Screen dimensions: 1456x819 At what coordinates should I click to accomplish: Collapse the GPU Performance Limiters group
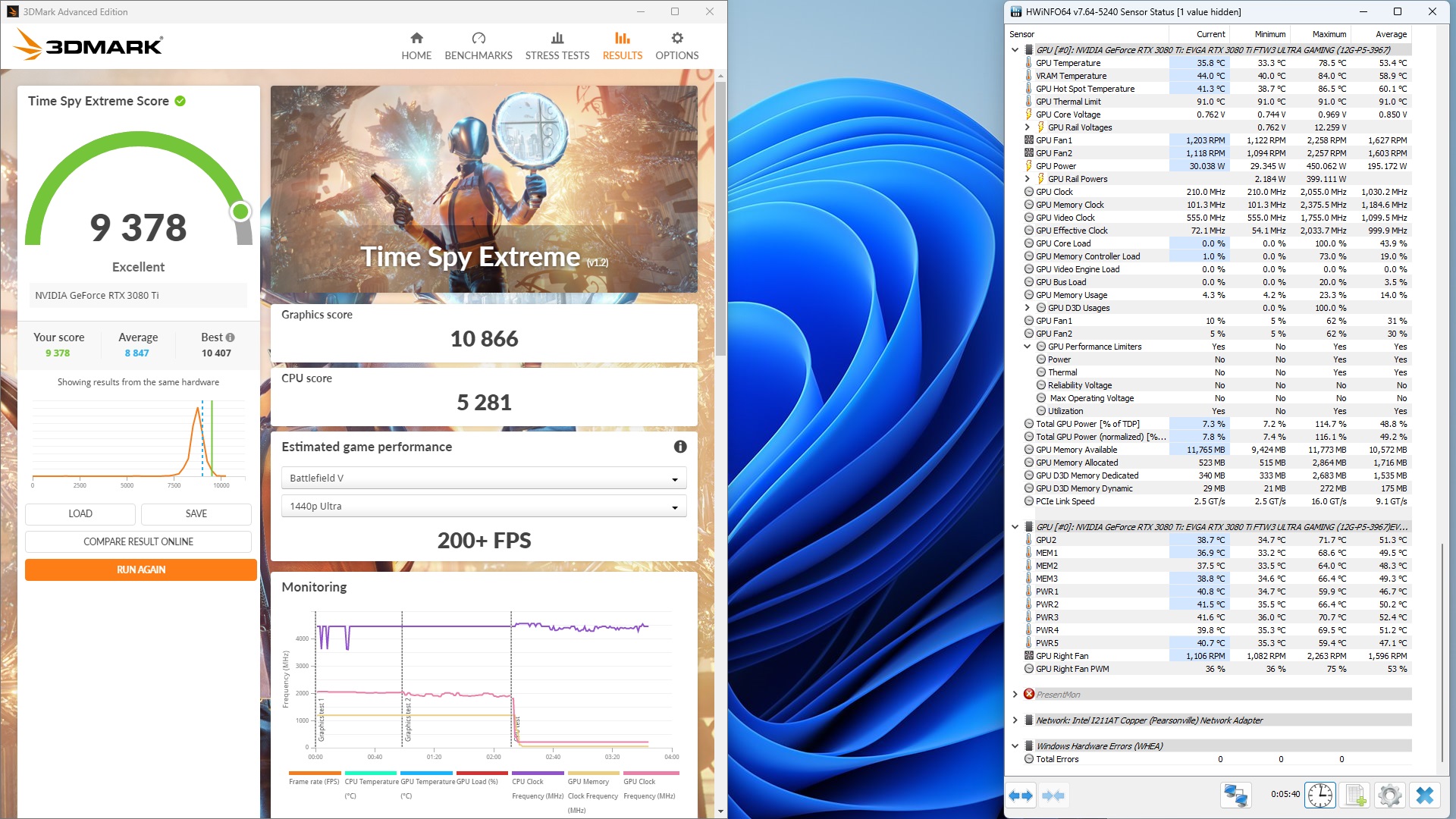[x=1028, y=347]
